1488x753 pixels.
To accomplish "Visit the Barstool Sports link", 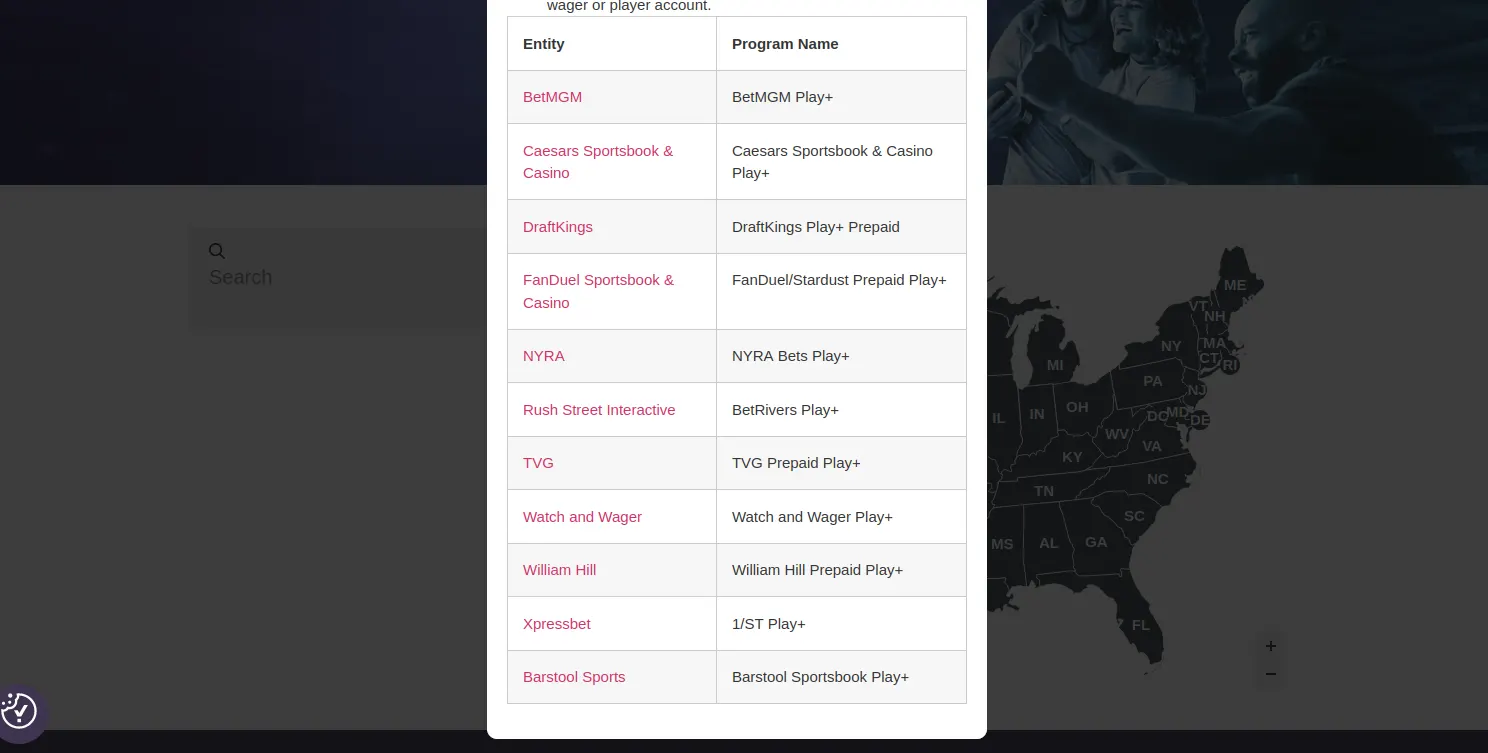I will 574,677.
